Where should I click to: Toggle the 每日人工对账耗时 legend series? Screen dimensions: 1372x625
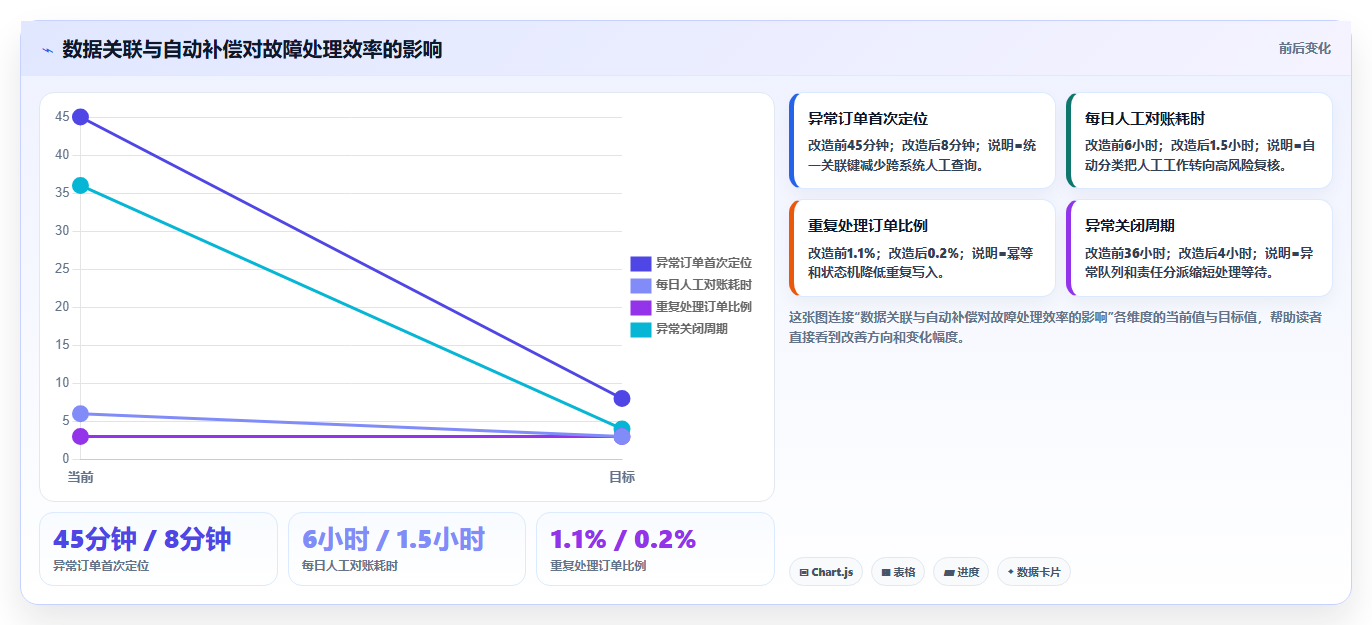[x=691, y=285]
